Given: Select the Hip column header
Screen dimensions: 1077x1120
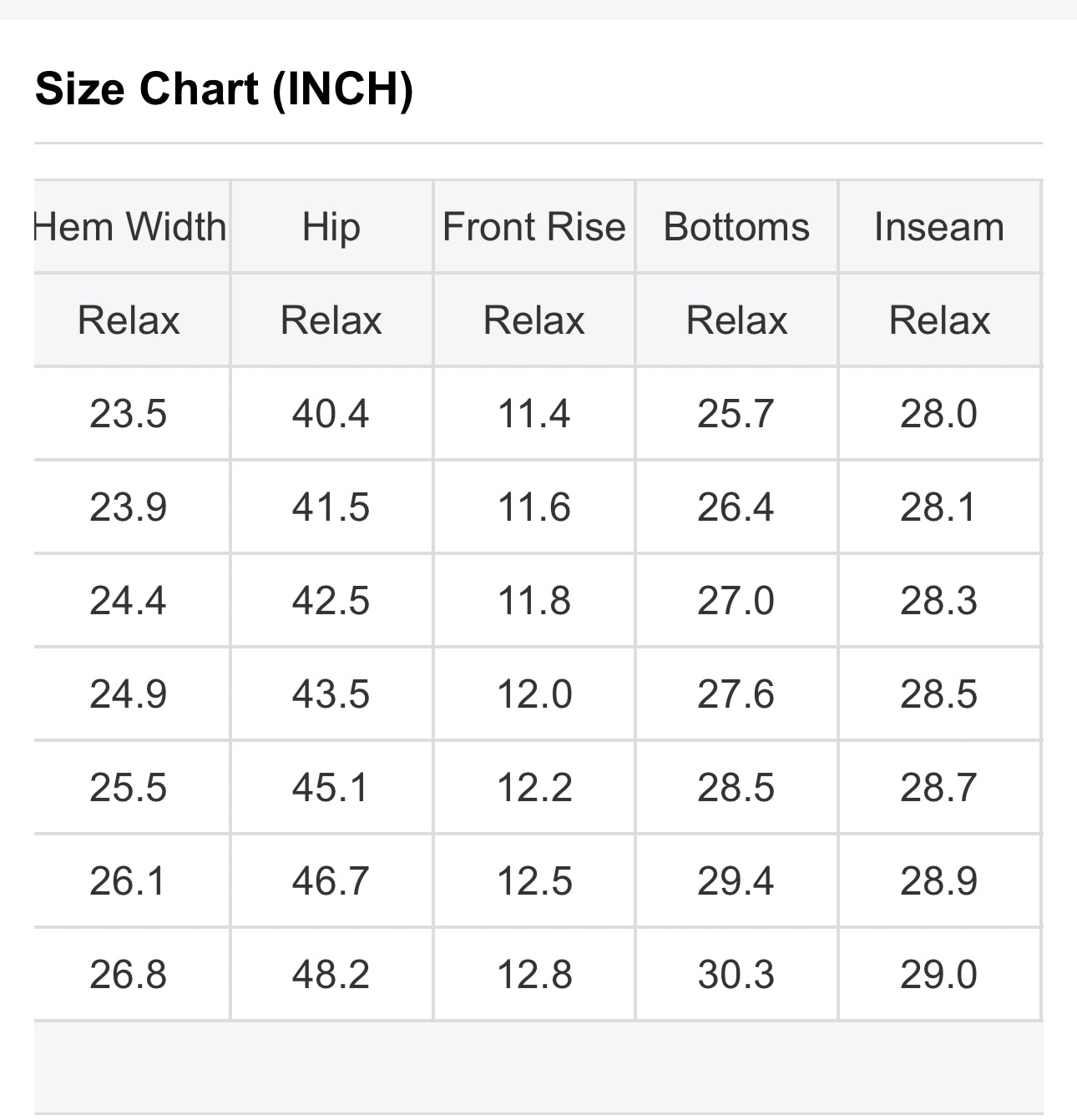Looking at the screenshot, I should coord(331,227).
